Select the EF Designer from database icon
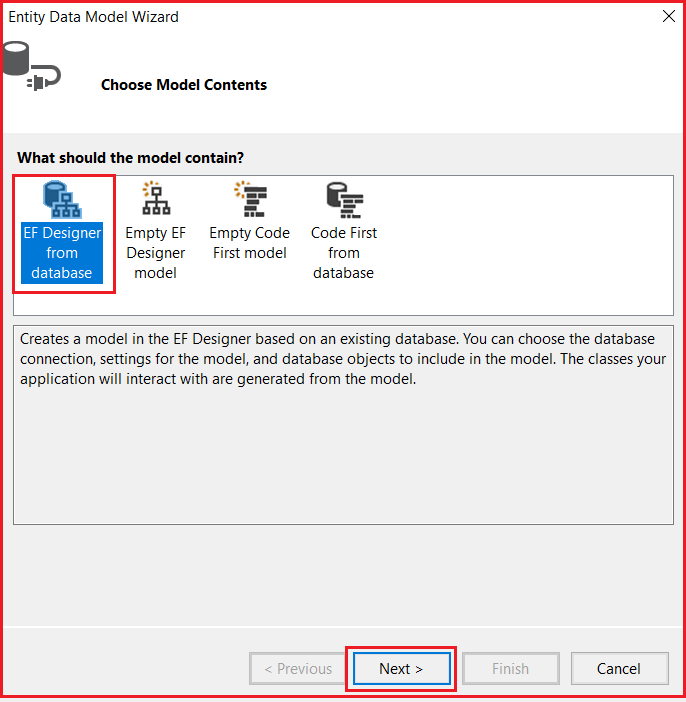Screen dimensions: 686x702 click(x=62, y=199)
